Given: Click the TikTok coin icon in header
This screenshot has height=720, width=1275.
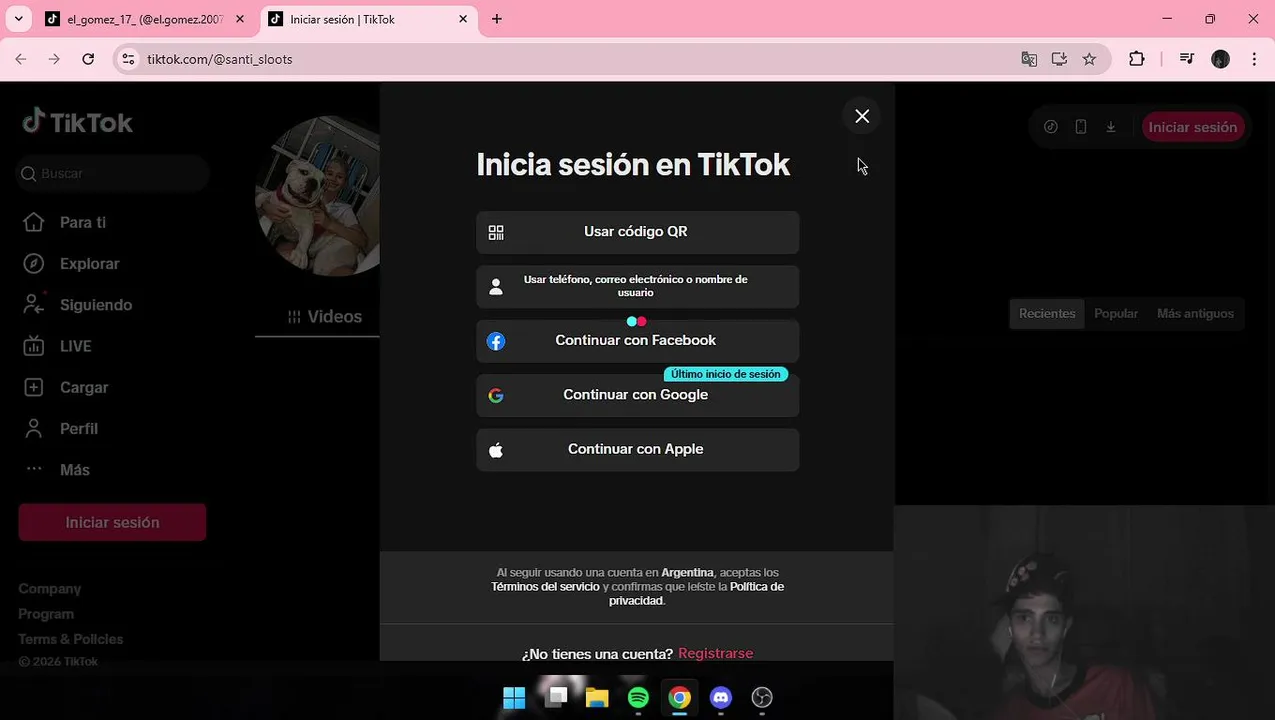Looking at the screenshot, I should [1051, 127].
